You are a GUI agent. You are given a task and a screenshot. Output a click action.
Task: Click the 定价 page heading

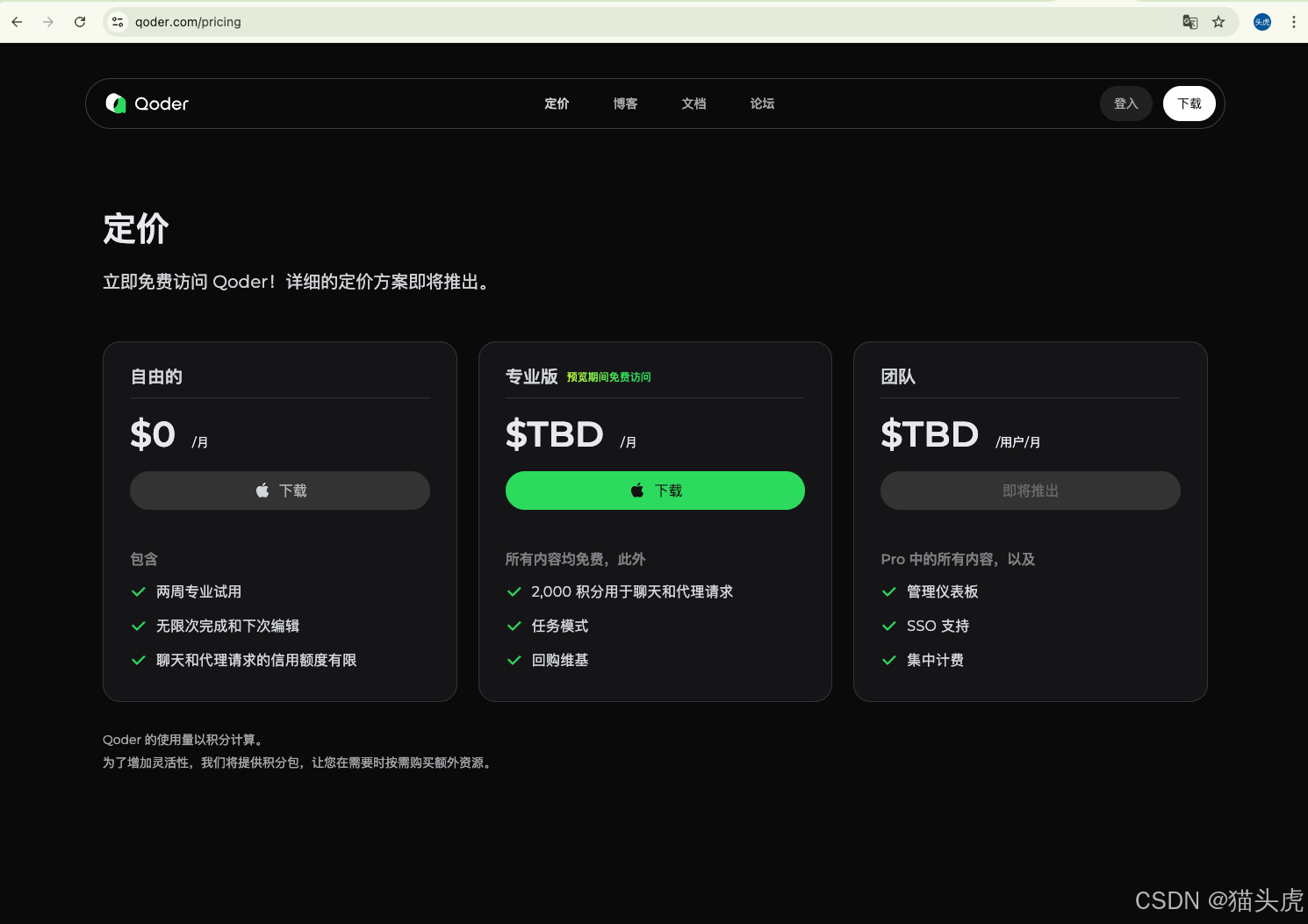tap(136, 229)
